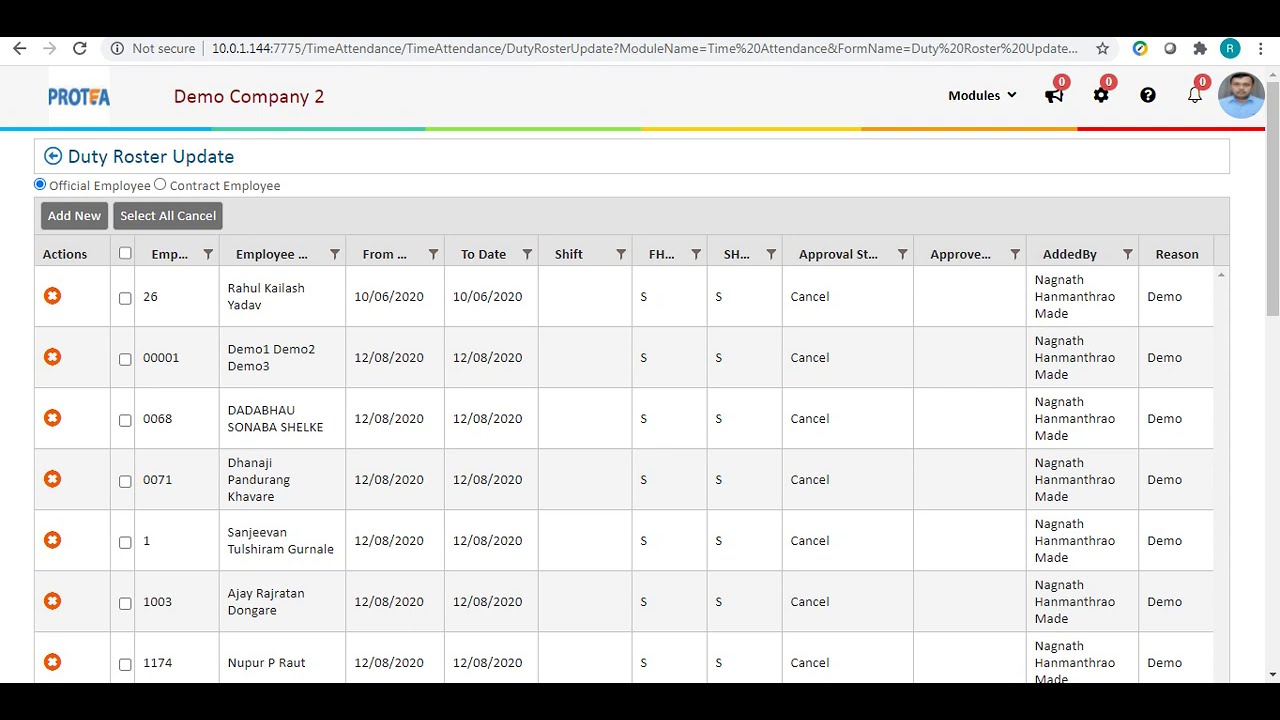1280x720 pixels.
Task: Click the cancel icon in the Dhanaji Pandurang Khavare row
Action: pos(52,479)
